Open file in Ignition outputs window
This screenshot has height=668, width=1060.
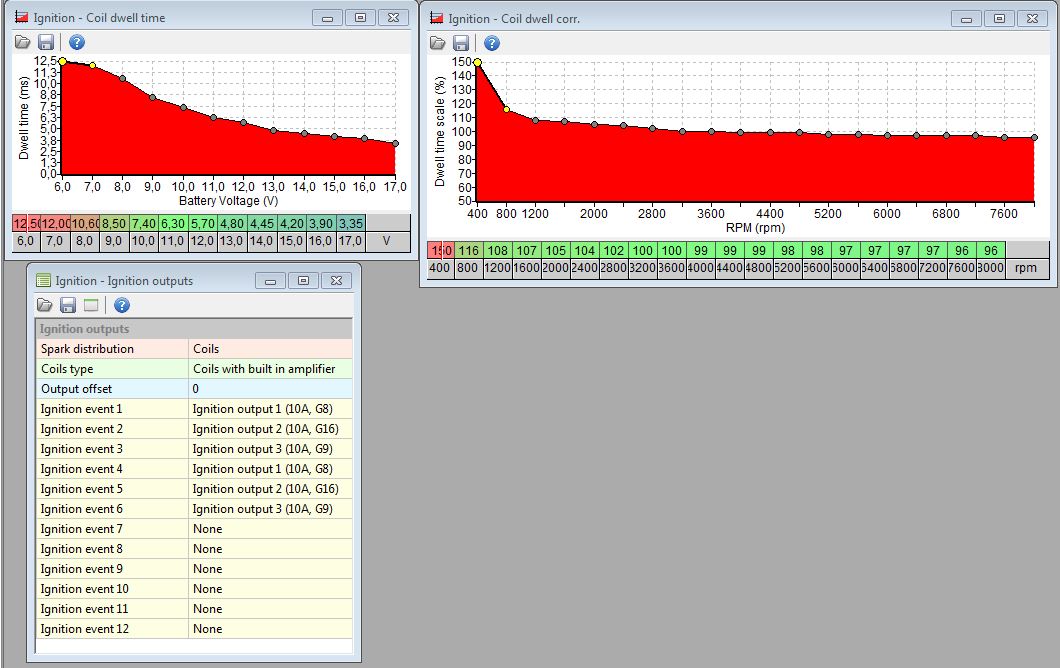tap(45, 305)
